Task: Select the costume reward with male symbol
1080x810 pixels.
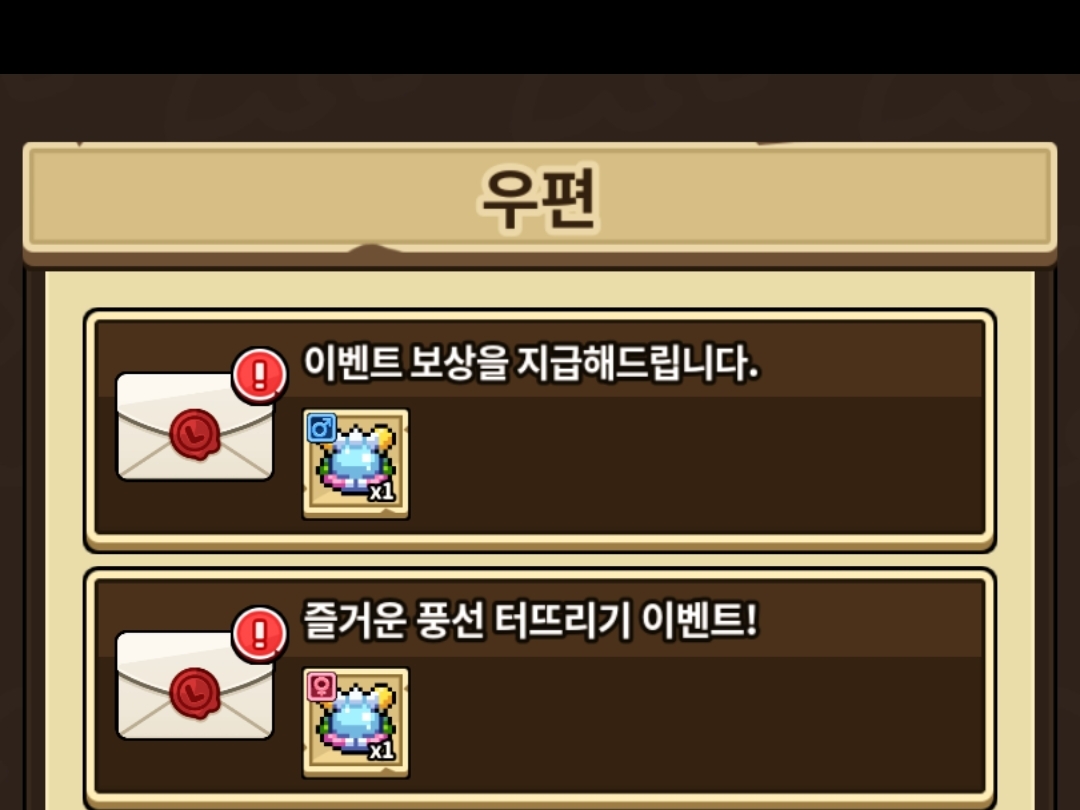Action: pos(356,464)
